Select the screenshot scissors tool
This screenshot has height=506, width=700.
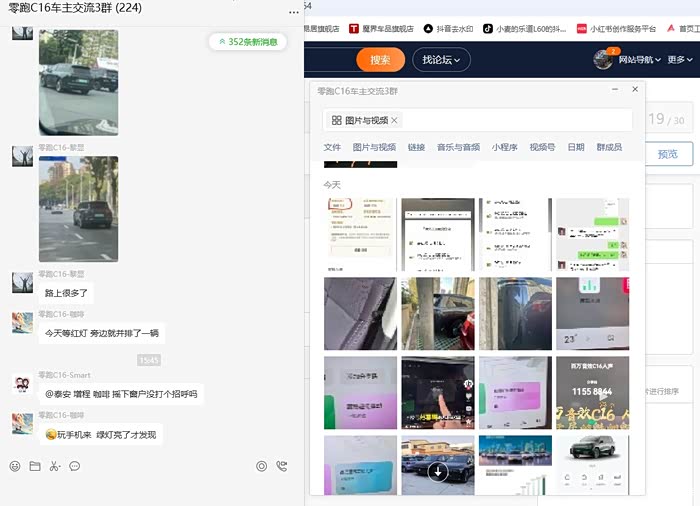[54, 466]
